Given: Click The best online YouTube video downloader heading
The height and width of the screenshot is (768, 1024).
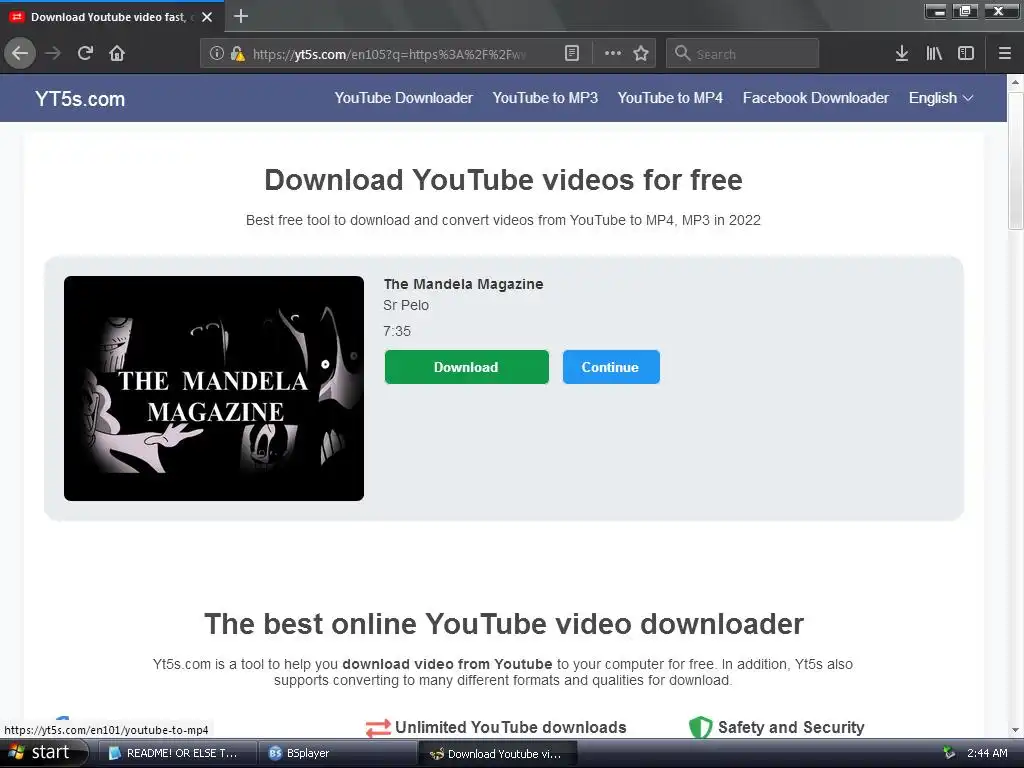Looking at the screenshot, I should [x=504, y=624].
